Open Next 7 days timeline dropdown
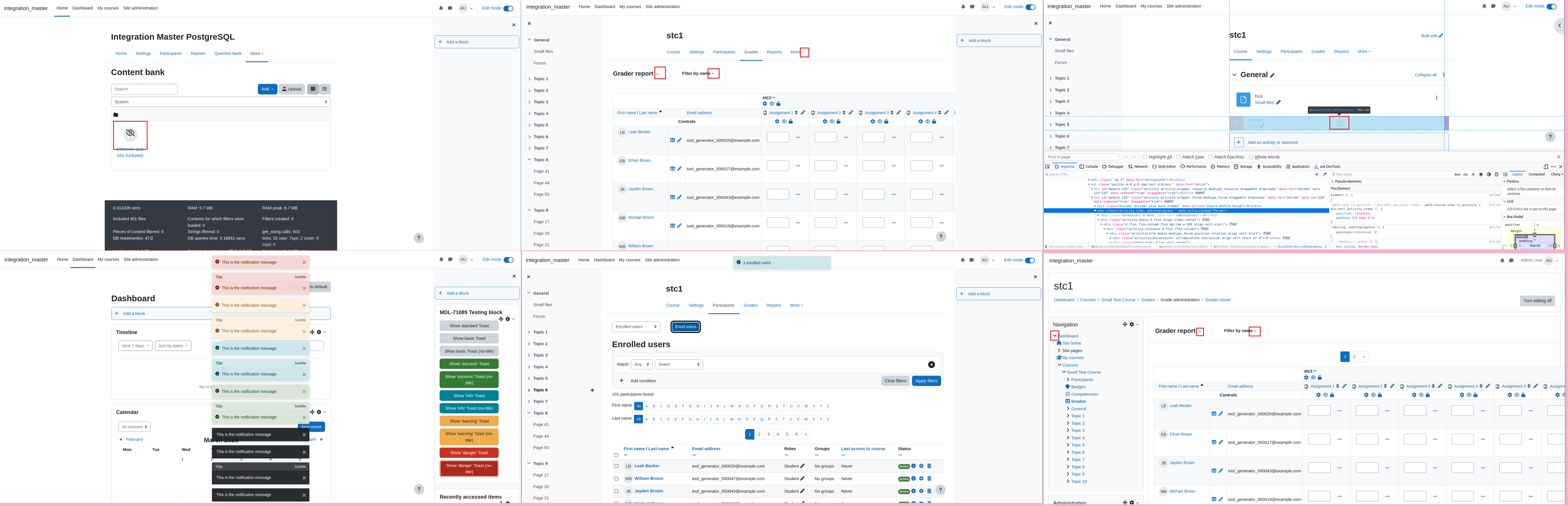Image resolution: width=1568 pixels, height=506 pixels. point(135,345)
